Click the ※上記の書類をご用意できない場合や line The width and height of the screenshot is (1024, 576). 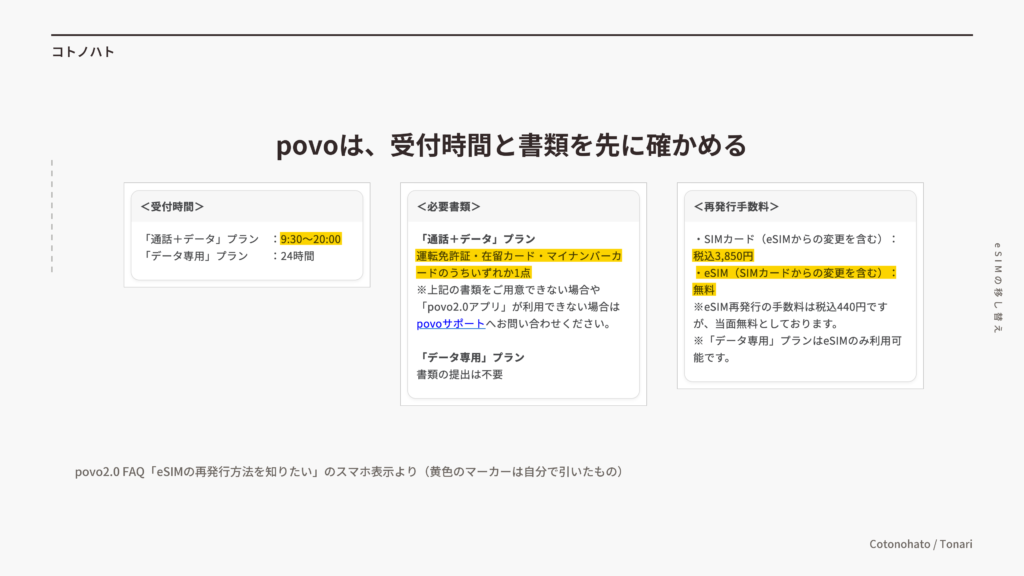click(508, 290)
